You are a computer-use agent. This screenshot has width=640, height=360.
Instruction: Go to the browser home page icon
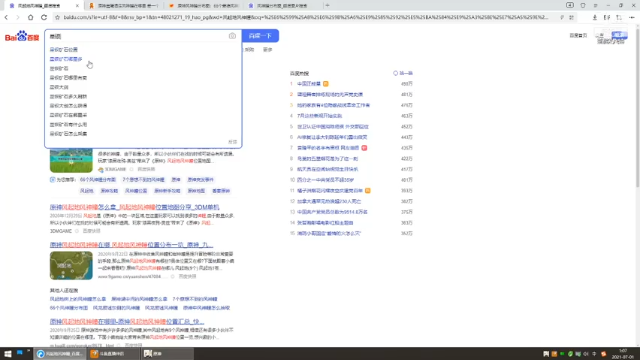(x=31, y=17)
